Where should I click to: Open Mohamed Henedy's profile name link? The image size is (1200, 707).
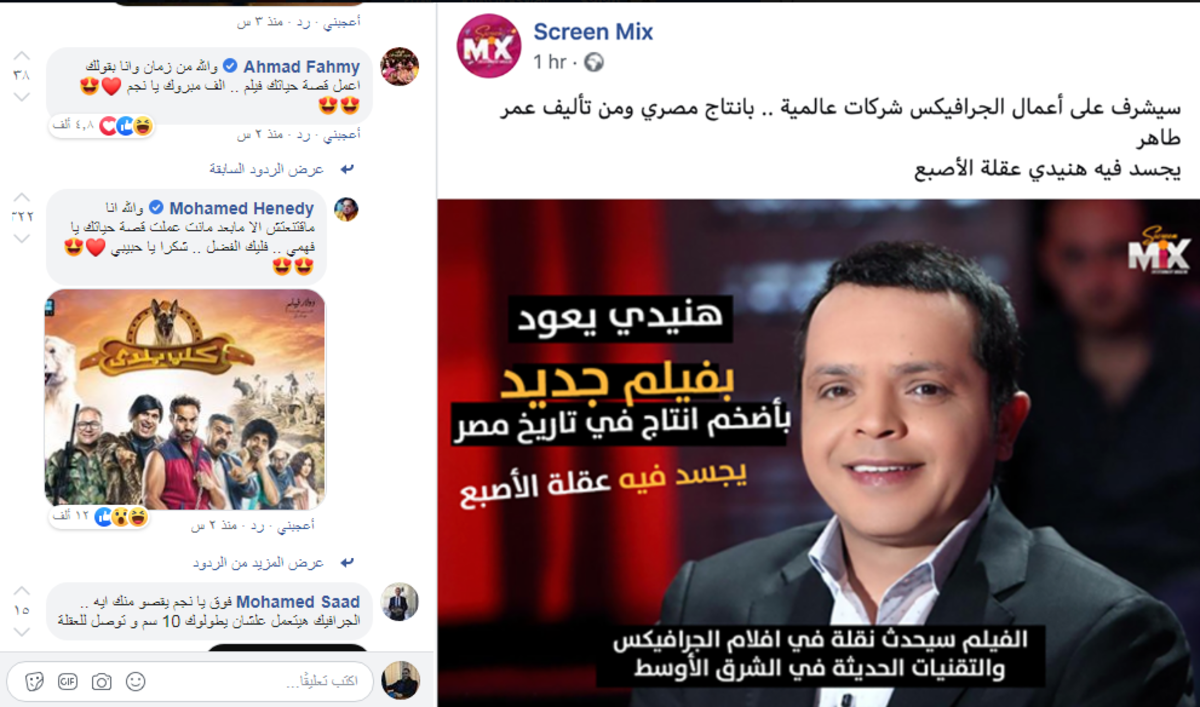coord(241,209)
